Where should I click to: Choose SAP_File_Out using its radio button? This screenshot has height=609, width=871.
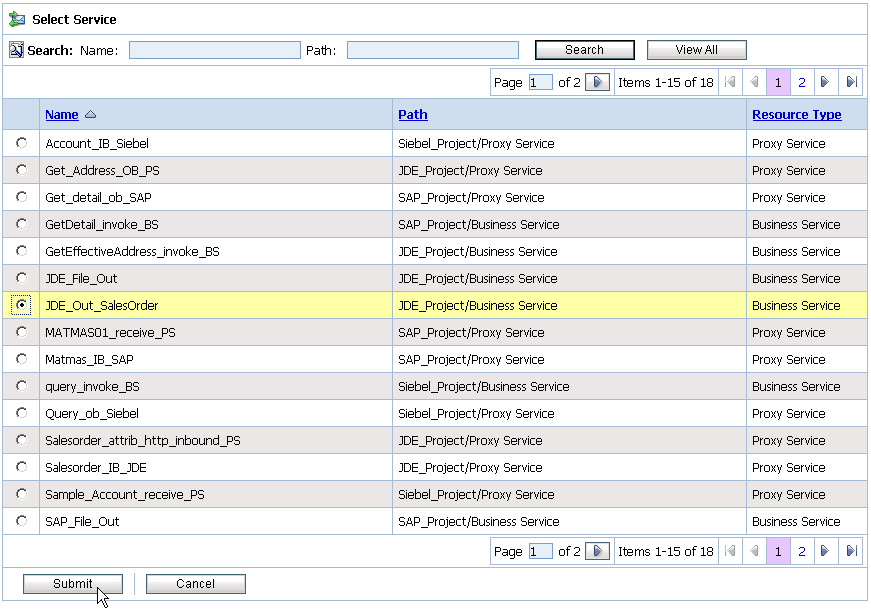(21, 521)
